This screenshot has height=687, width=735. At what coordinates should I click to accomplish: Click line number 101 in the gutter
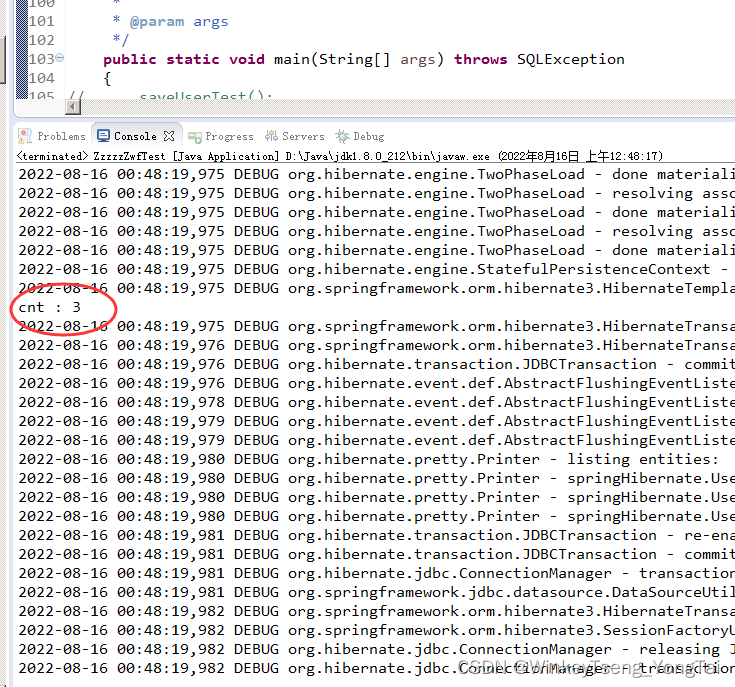(x=41, y=22)
